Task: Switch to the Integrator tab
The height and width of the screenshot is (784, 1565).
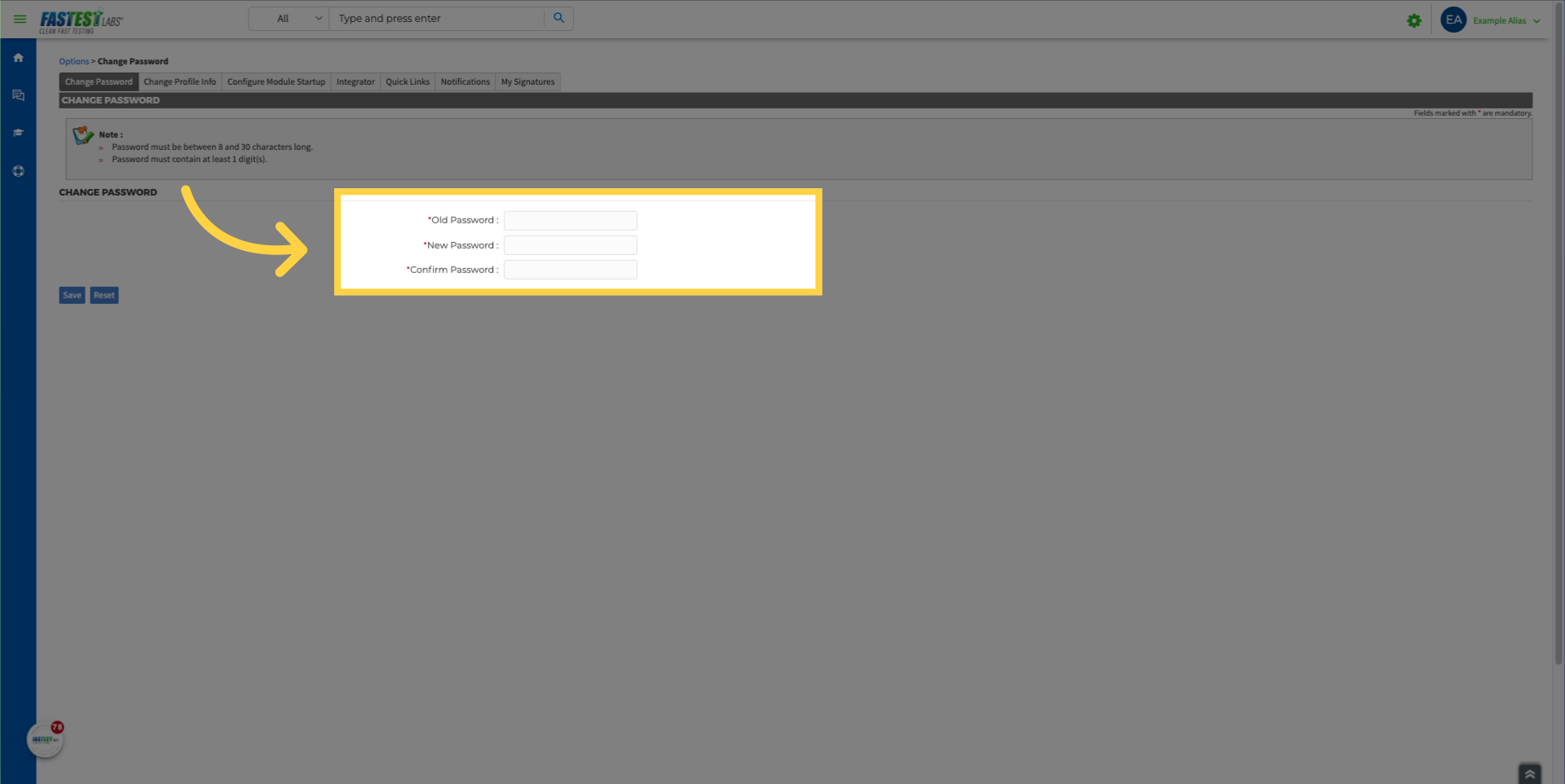Action: (355, 81)
